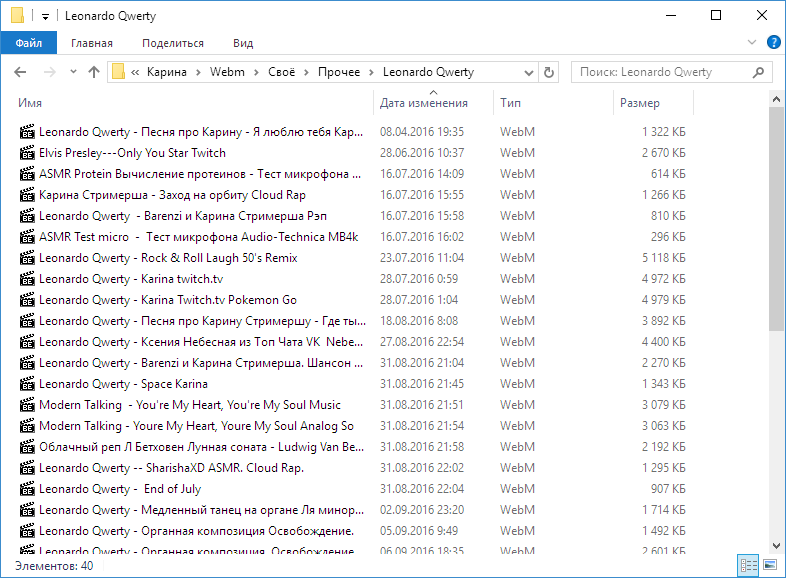Select icon of Карина Стримерша - Заход на орбиту
Viewport: 786px width, 578px height.
pyautogui.click(x=27, y=195)
